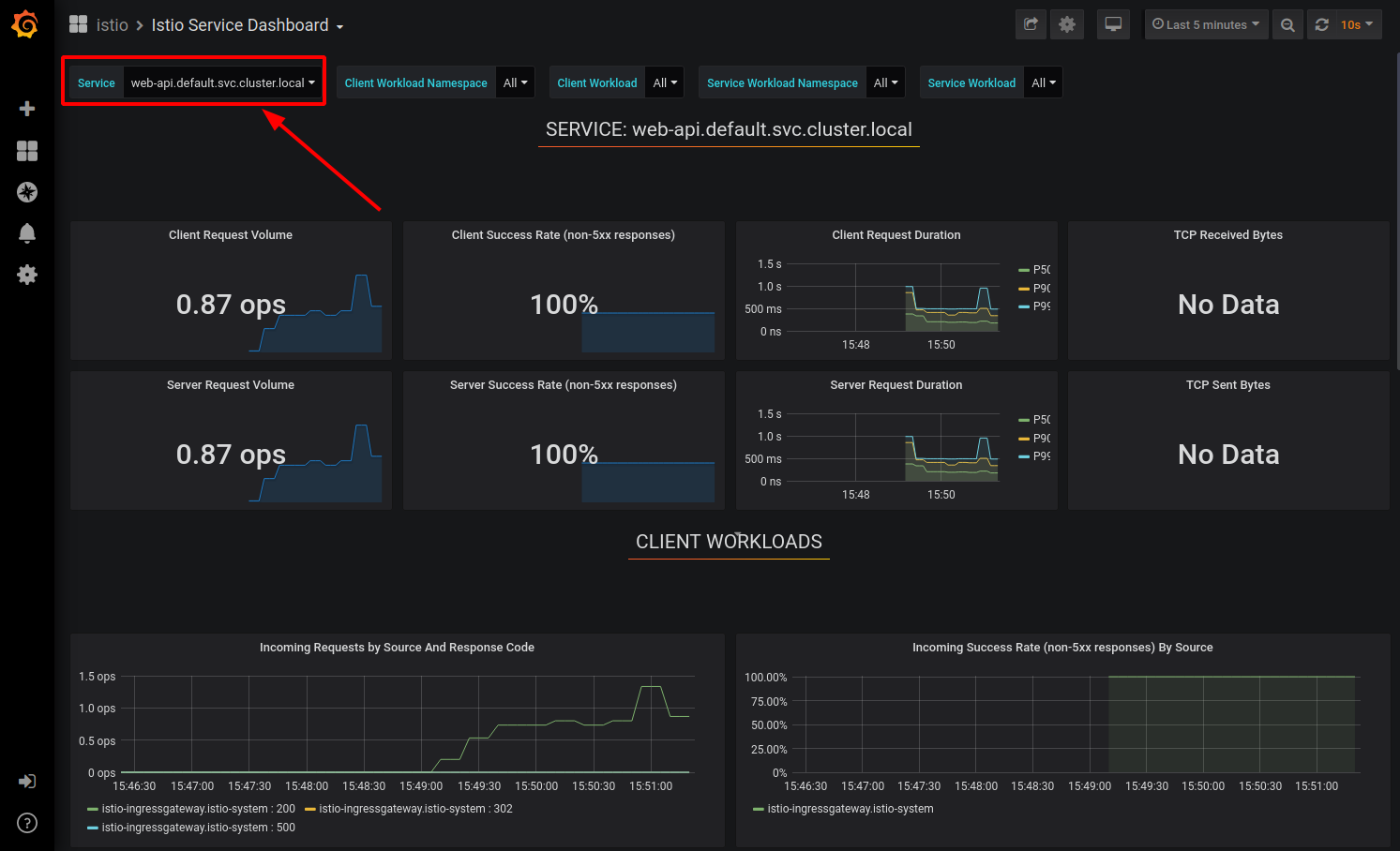Click the dashboard grid icon beside istio
The width and height of the screenshot is (1400, 851).
[79, 24]
